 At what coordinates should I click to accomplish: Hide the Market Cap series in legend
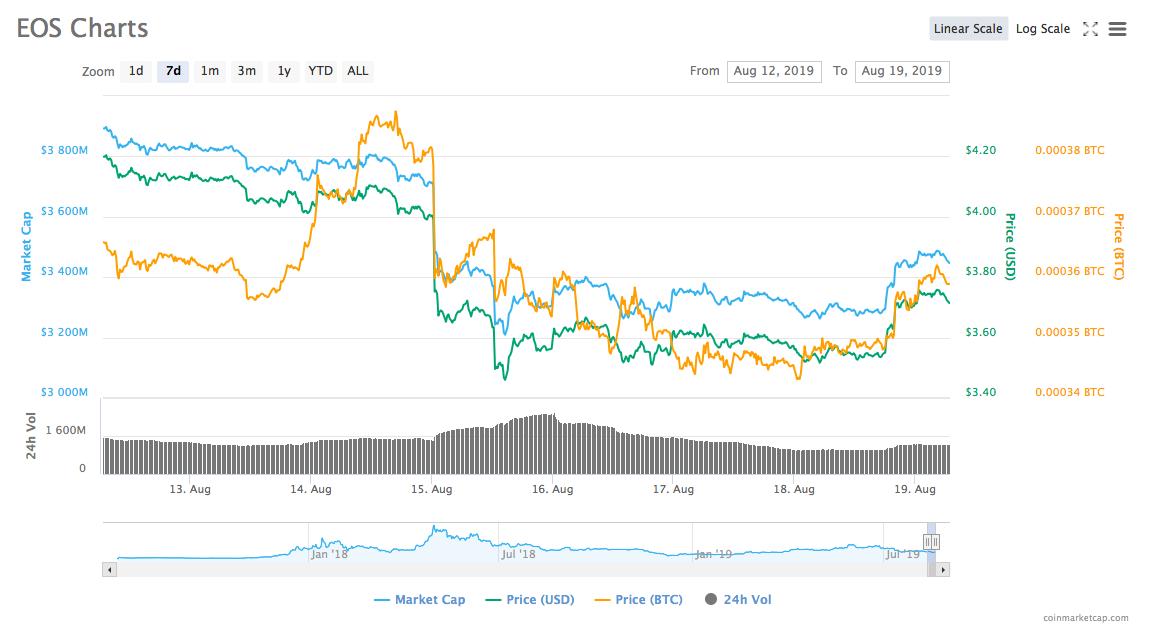419,600
